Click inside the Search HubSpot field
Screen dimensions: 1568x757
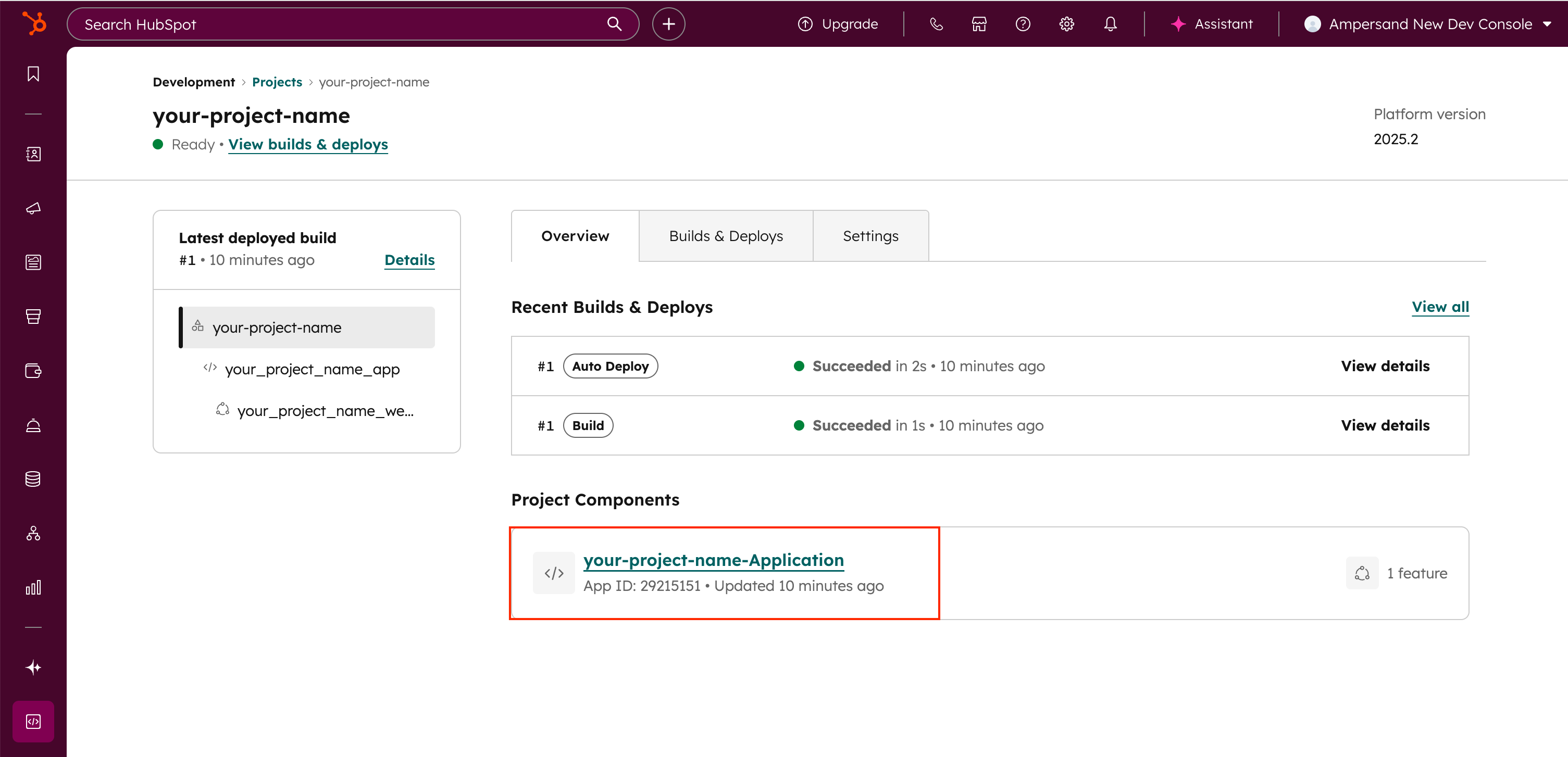point(341,24)
